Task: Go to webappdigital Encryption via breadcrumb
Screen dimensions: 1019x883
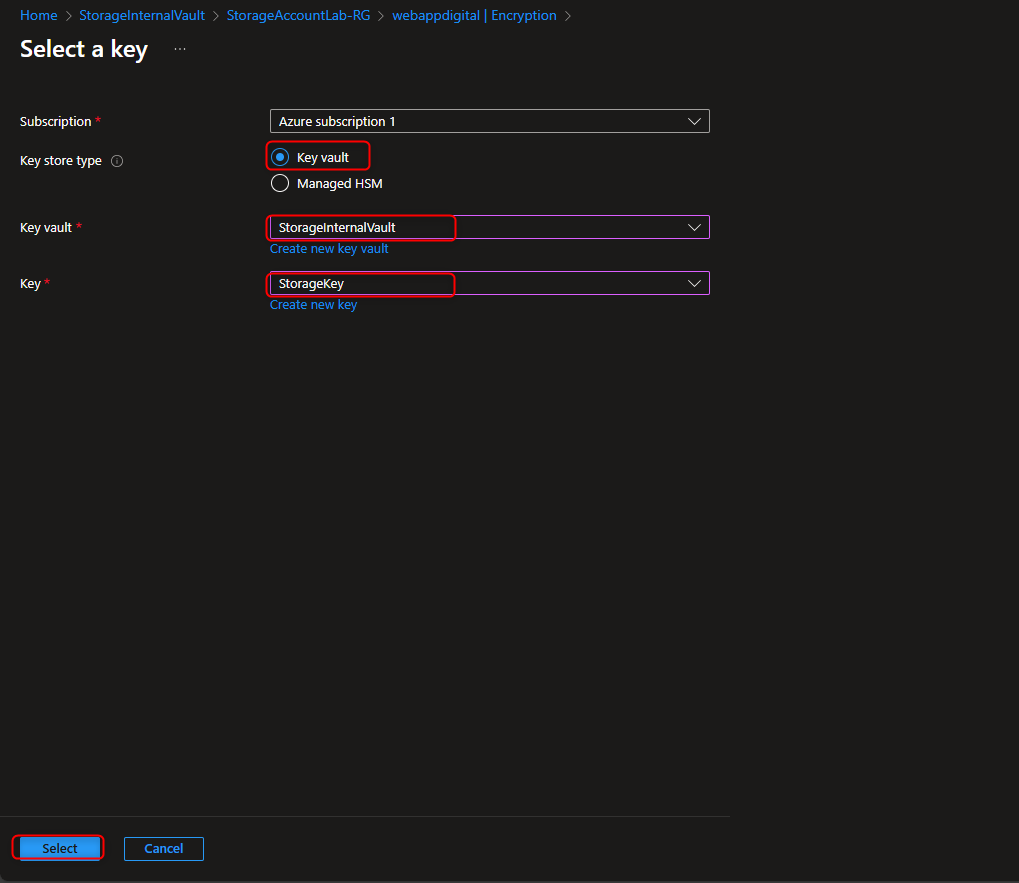Action: pos(474,15)
